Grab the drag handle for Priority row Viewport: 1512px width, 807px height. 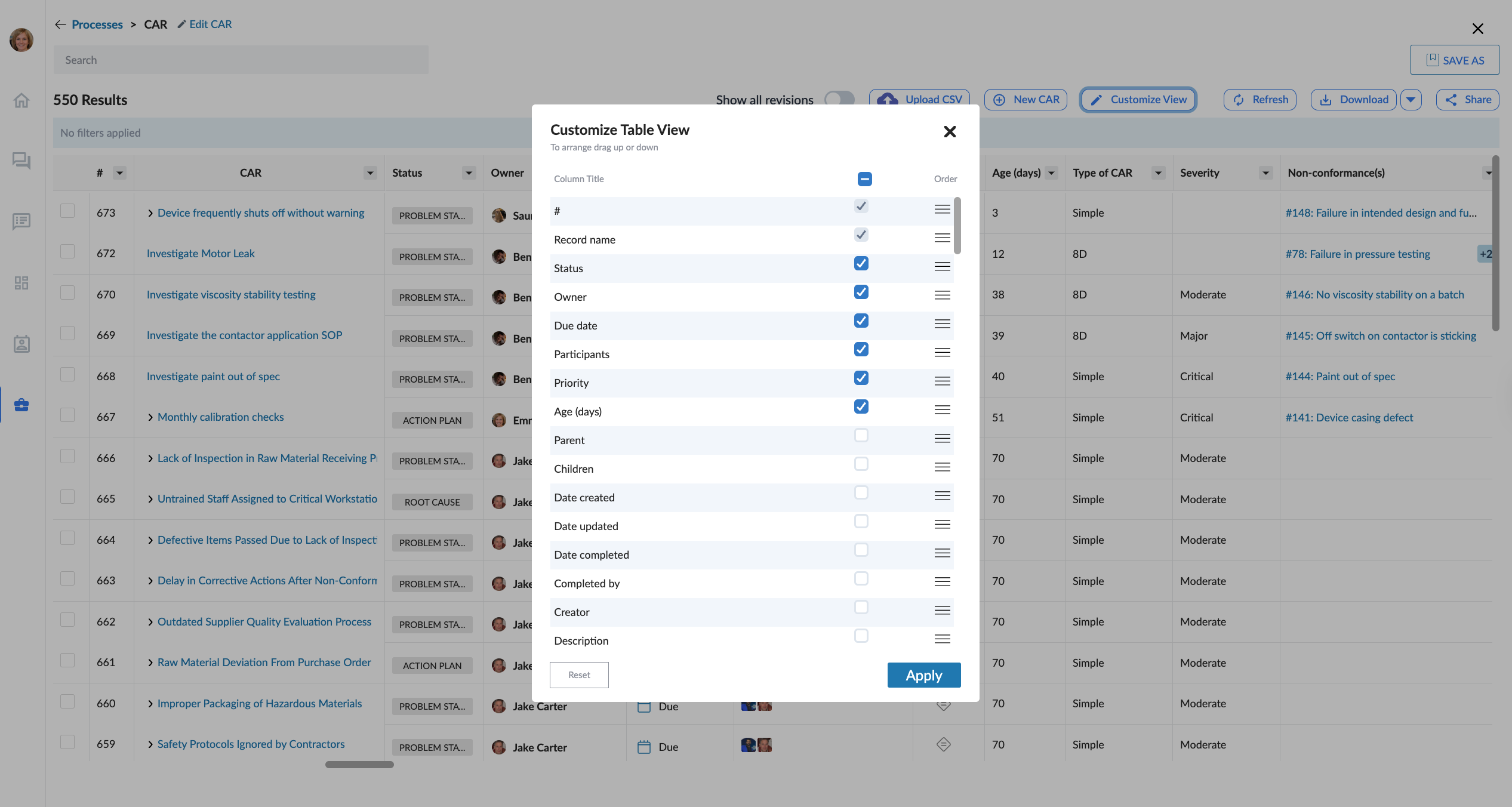coord(942,381)
